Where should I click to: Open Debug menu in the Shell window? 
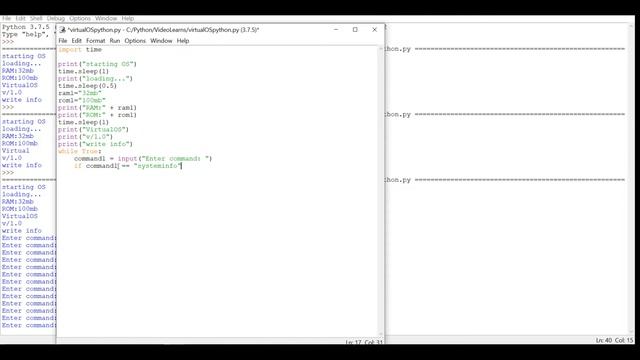click(56, 18)
